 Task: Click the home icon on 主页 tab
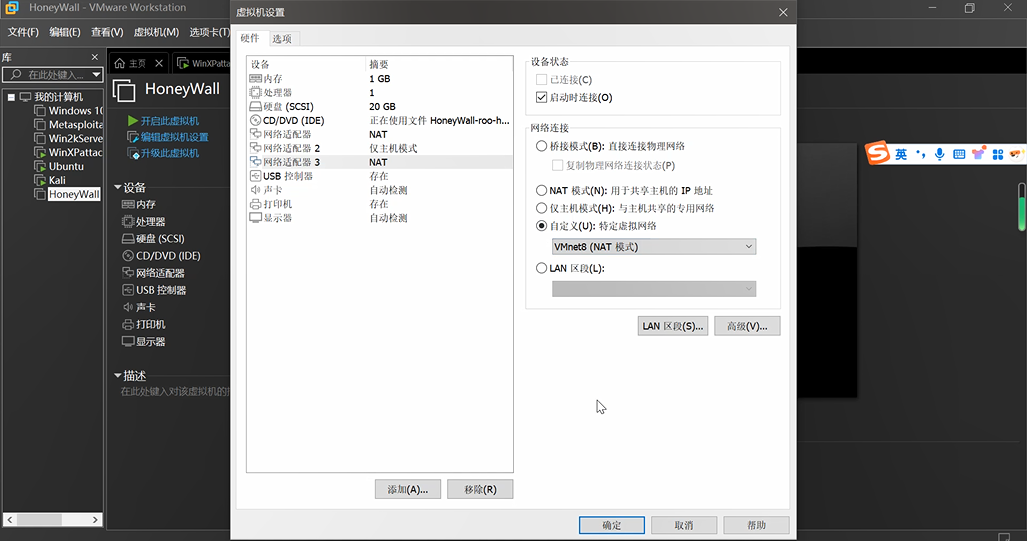click(119, 64)
